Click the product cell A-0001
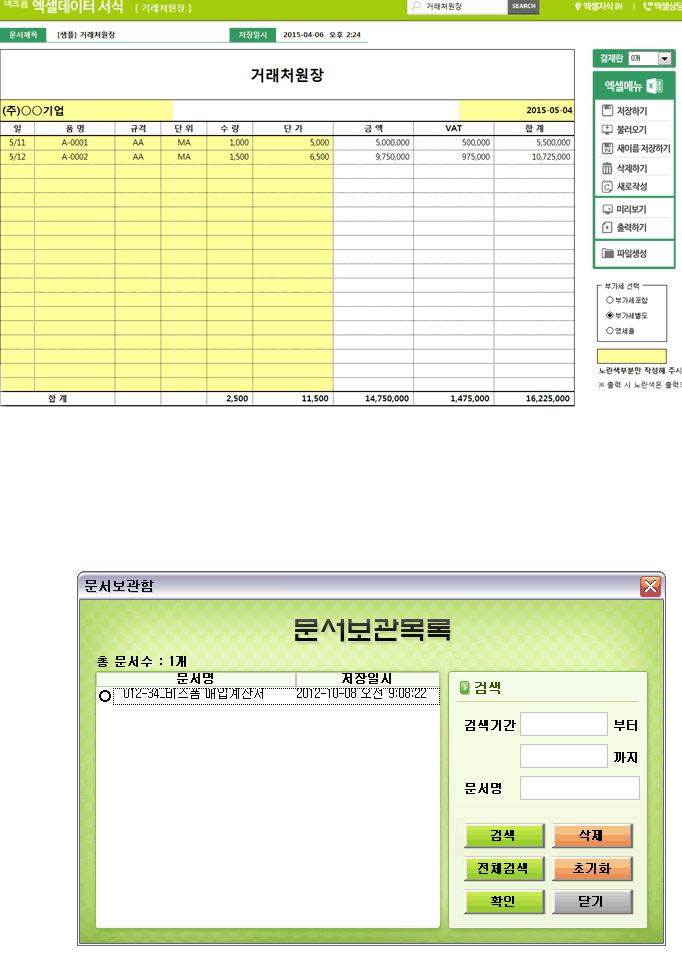This screenshot has width=682, height=962. [x=75, y=142]
